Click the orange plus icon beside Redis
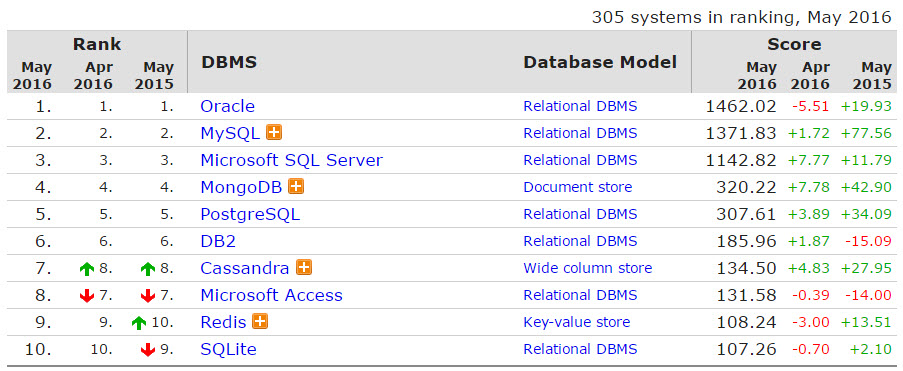The width and height of the screenshot is (903, 371). click(x=260, y=321)
